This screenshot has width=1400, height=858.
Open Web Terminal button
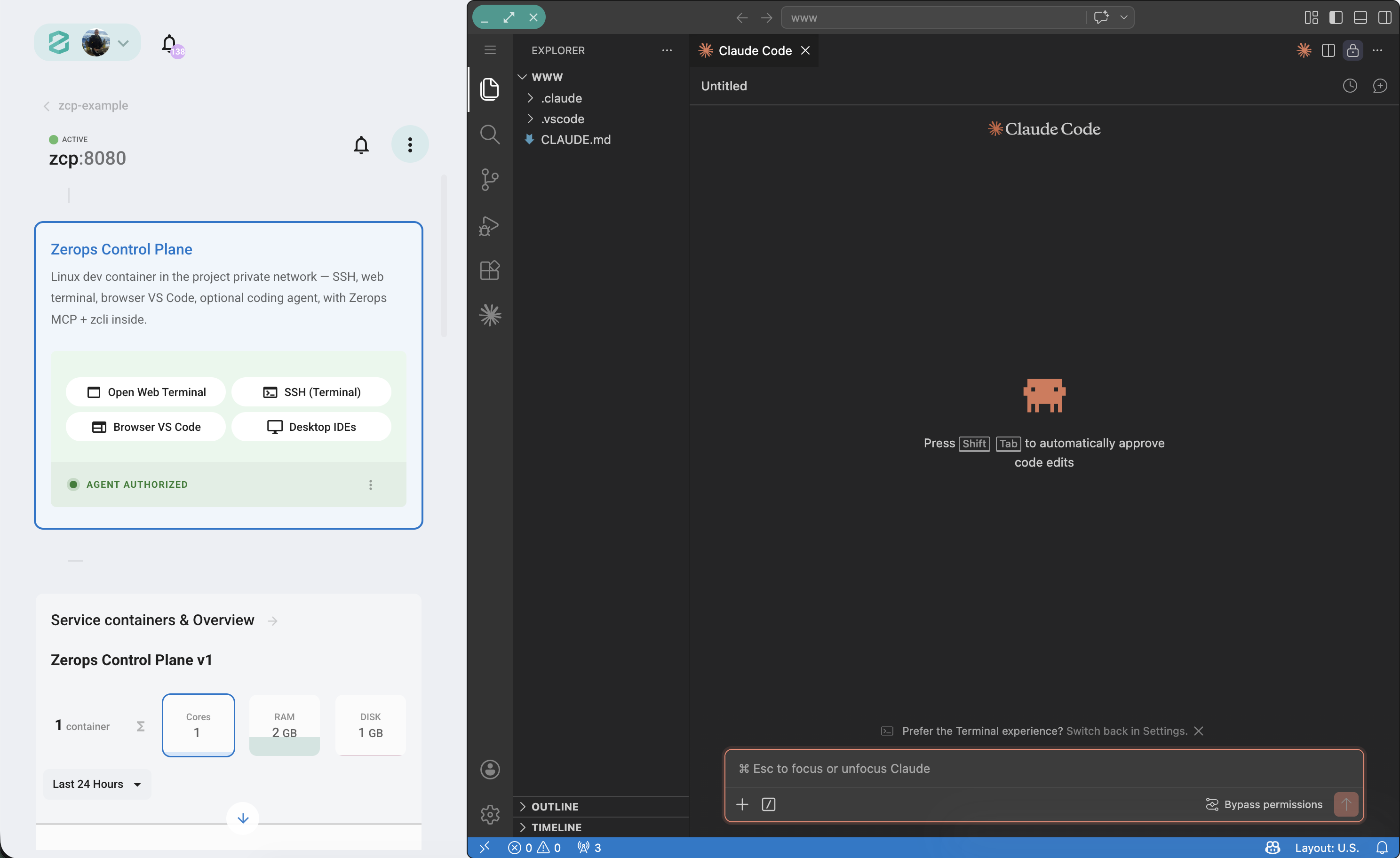tap(145, 392)
